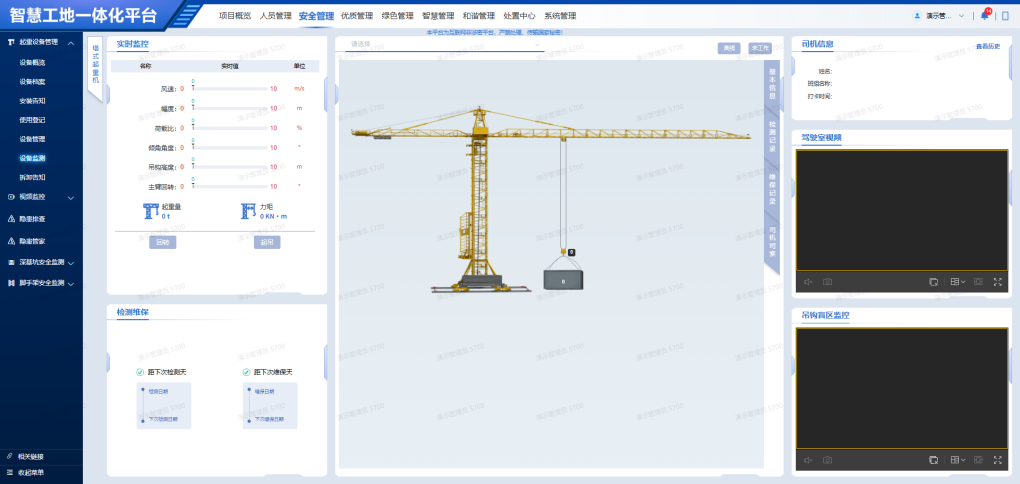Open screen layout dropdown in 驾驶室视频

(x=957, y=282)
